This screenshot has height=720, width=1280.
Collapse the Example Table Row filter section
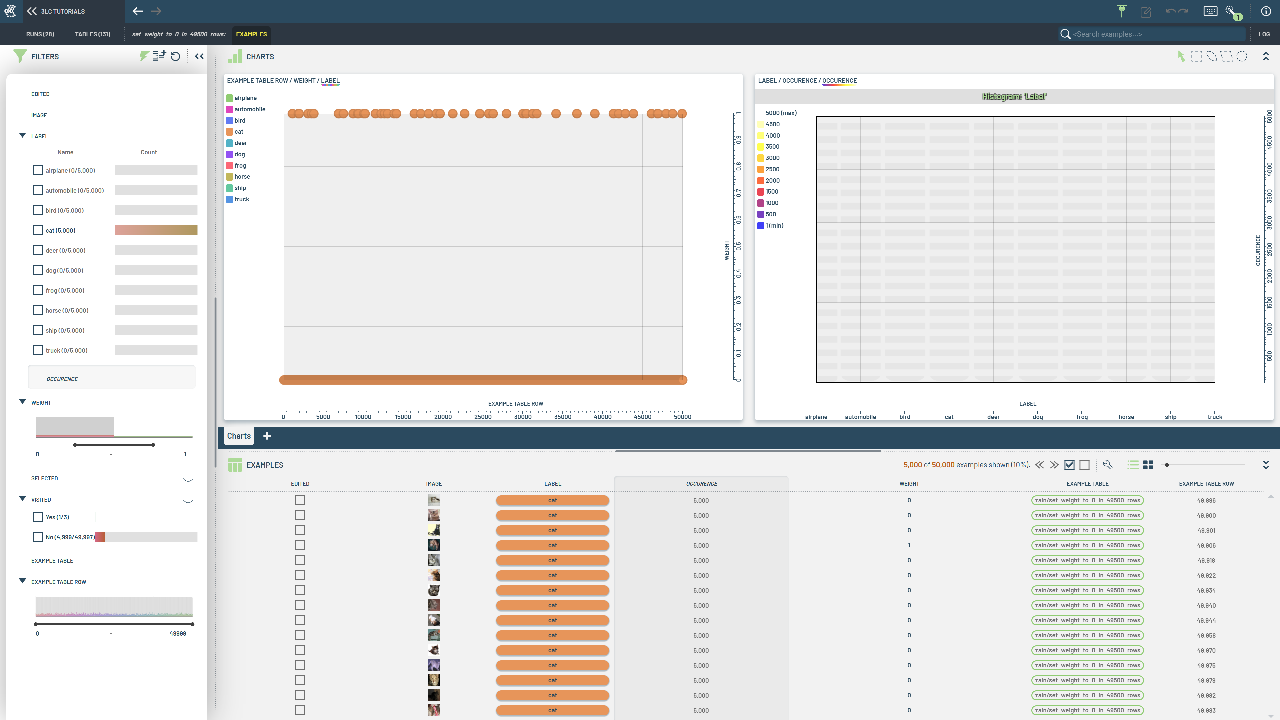point(23,581)
